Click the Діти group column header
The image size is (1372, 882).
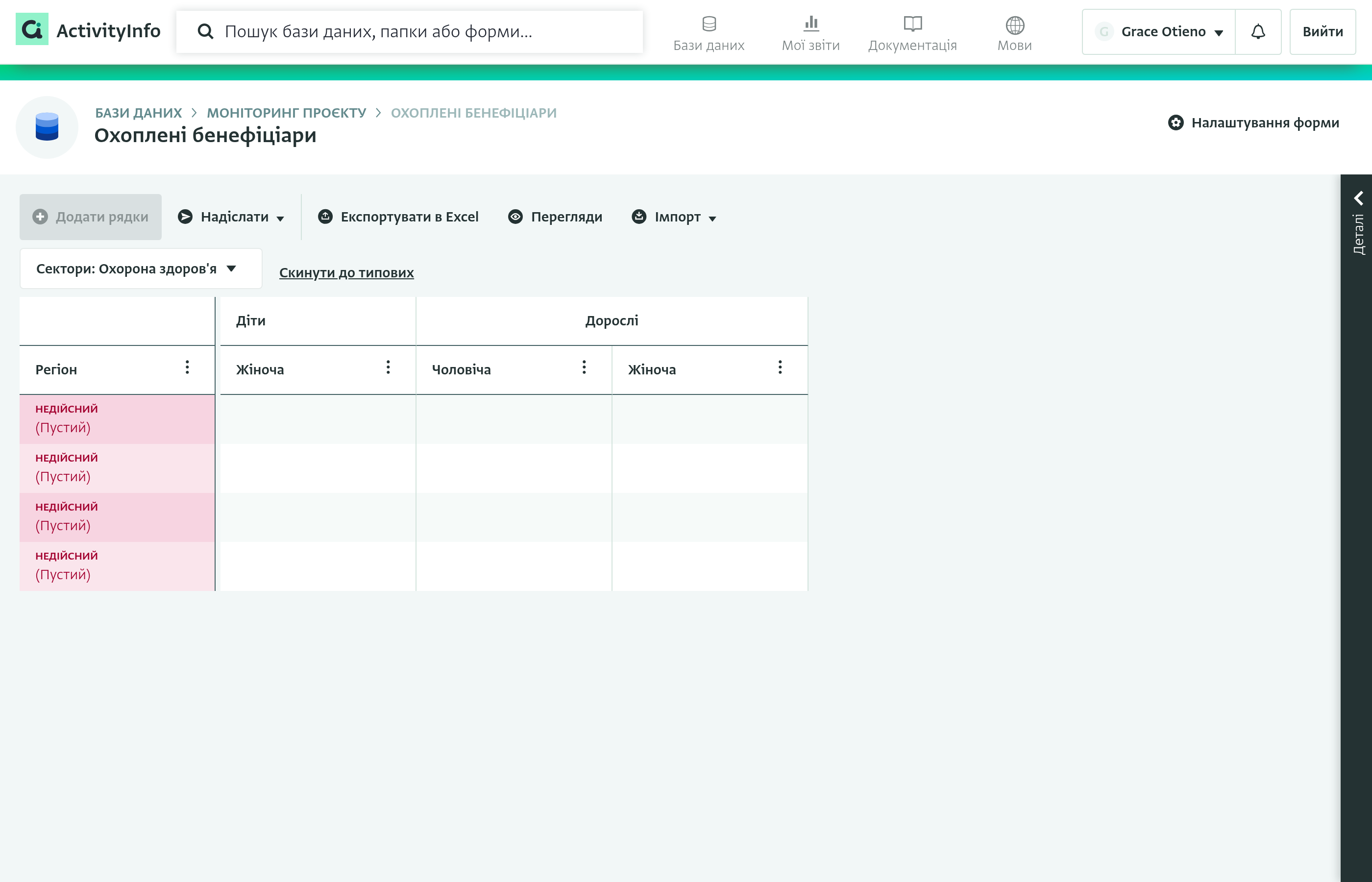coord(318,321)
